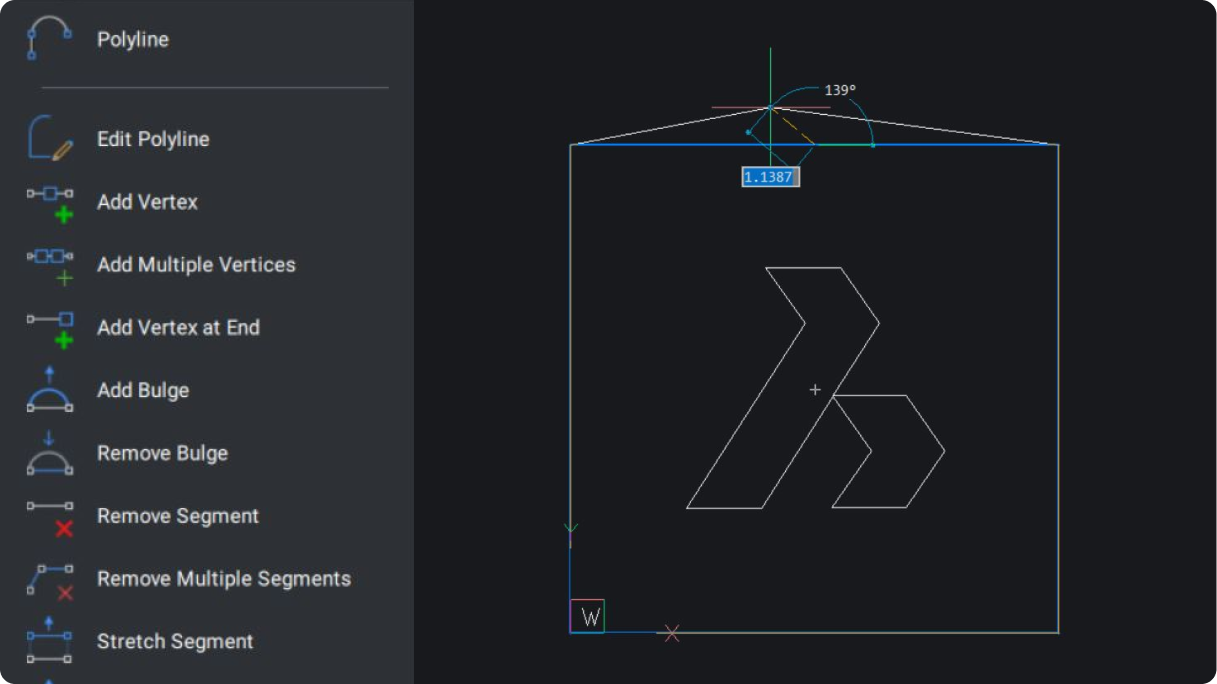
Task: Click the Stretch Segment icon
Action: click(50, 640)
